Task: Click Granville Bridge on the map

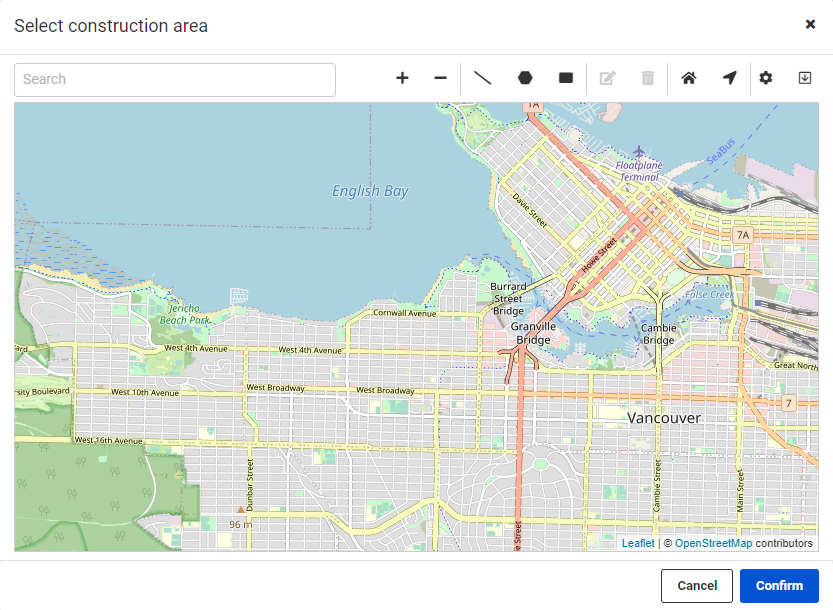Action: click(x=531, y=333)
